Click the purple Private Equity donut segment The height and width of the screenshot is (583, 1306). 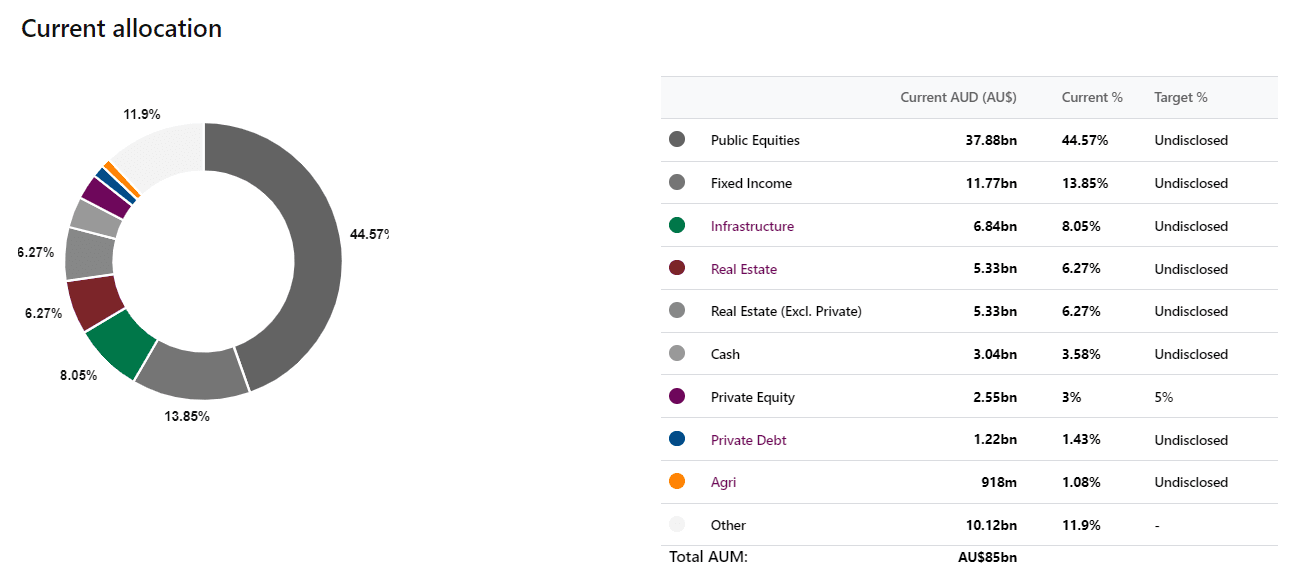(x=106, y=196)
